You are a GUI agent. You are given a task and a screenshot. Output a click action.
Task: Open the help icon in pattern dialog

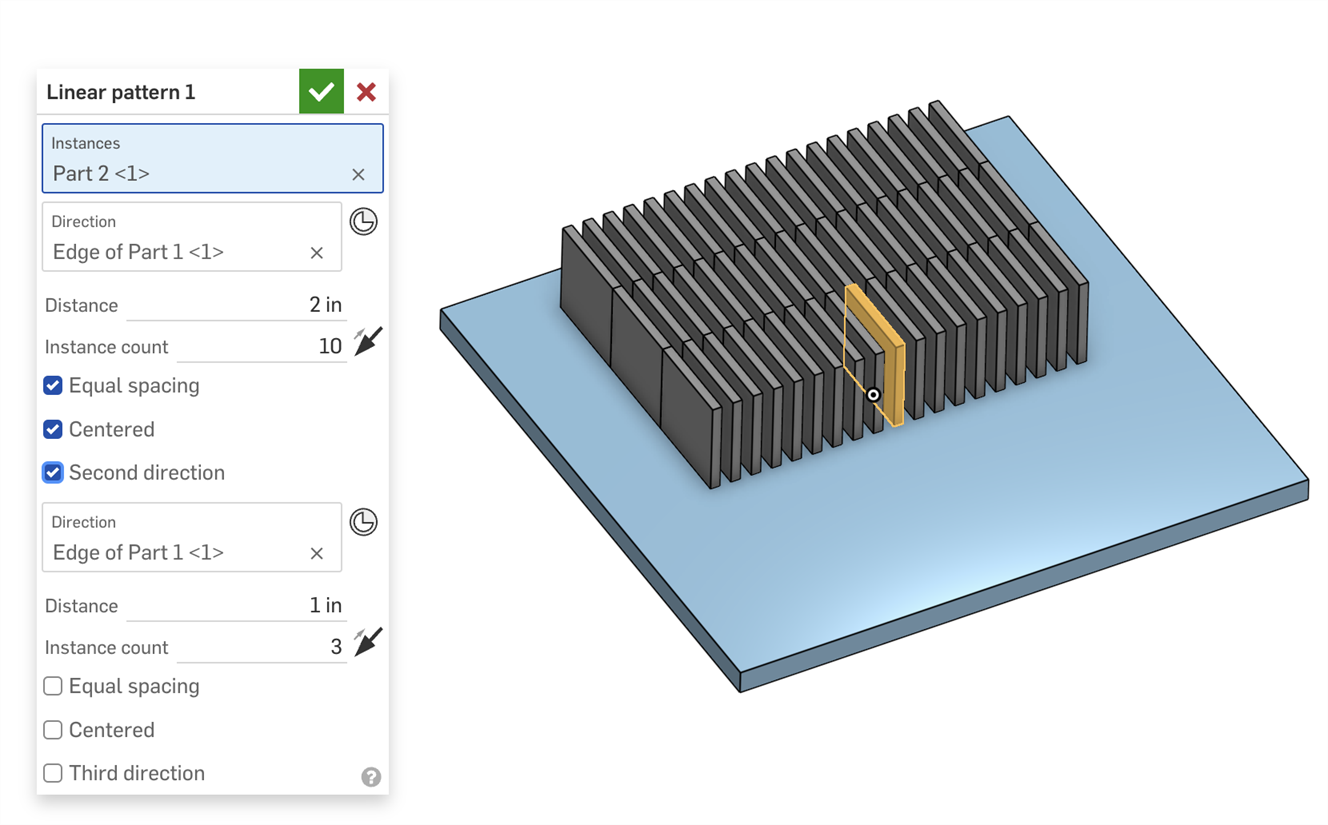[x=371, y=777]
